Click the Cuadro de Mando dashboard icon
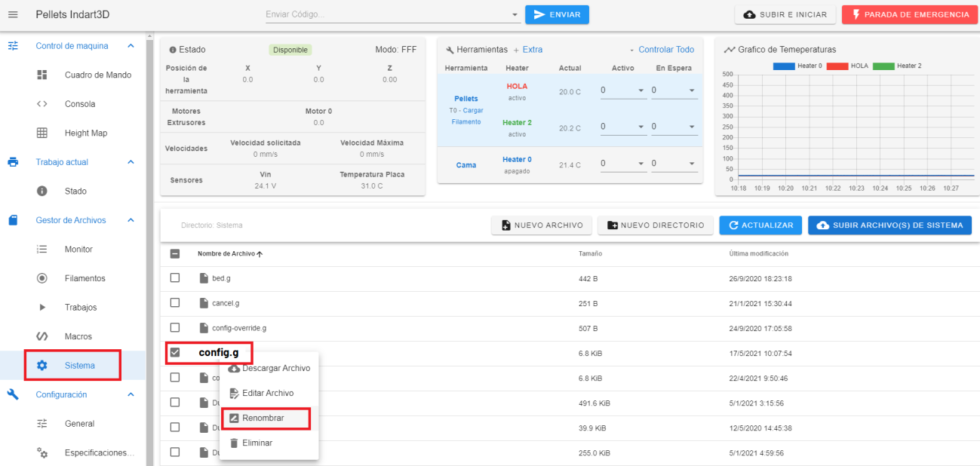Image resolution: width=980 pixels, height=466 pixels. [x=42, y=75]
